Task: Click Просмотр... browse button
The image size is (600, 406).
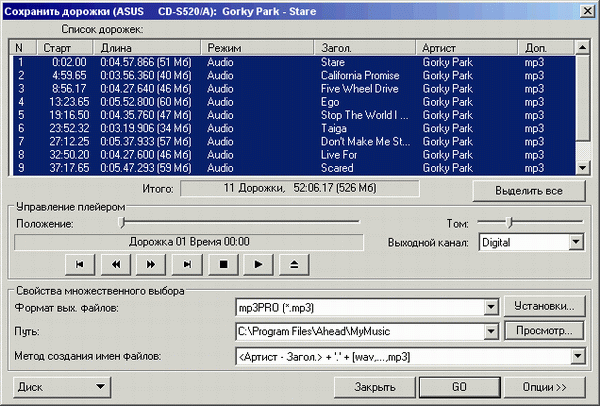Action: pos(544,331)
